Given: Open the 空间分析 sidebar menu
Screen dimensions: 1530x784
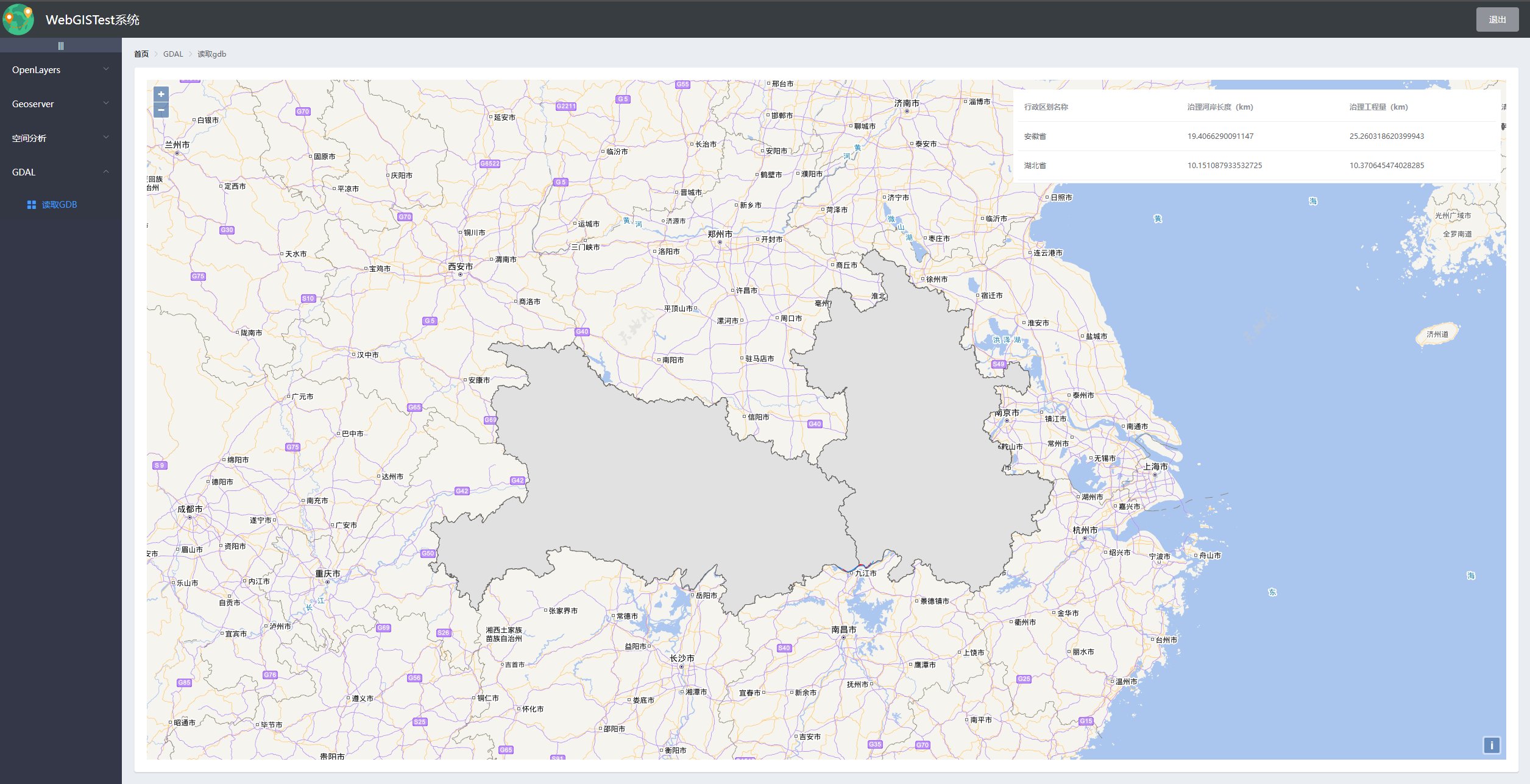Looking at the screenshot, I should (x=61, y=138).
